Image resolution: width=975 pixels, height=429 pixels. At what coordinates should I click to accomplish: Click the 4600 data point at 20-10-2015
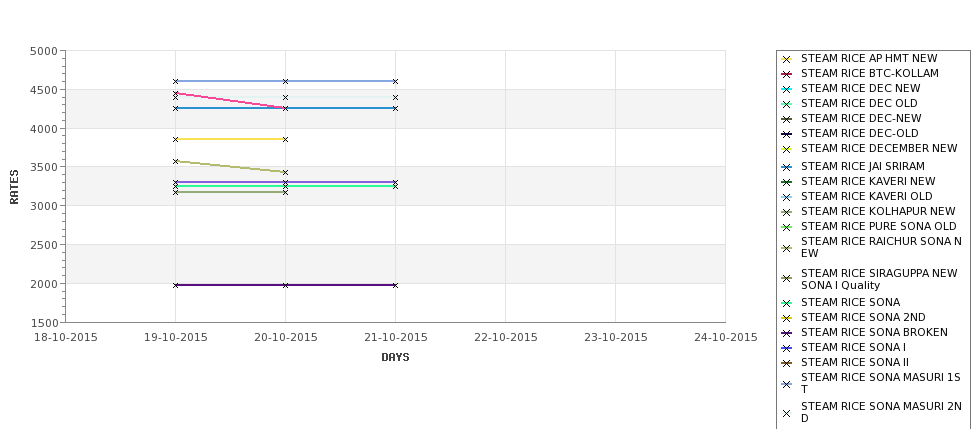click(285, 81)
